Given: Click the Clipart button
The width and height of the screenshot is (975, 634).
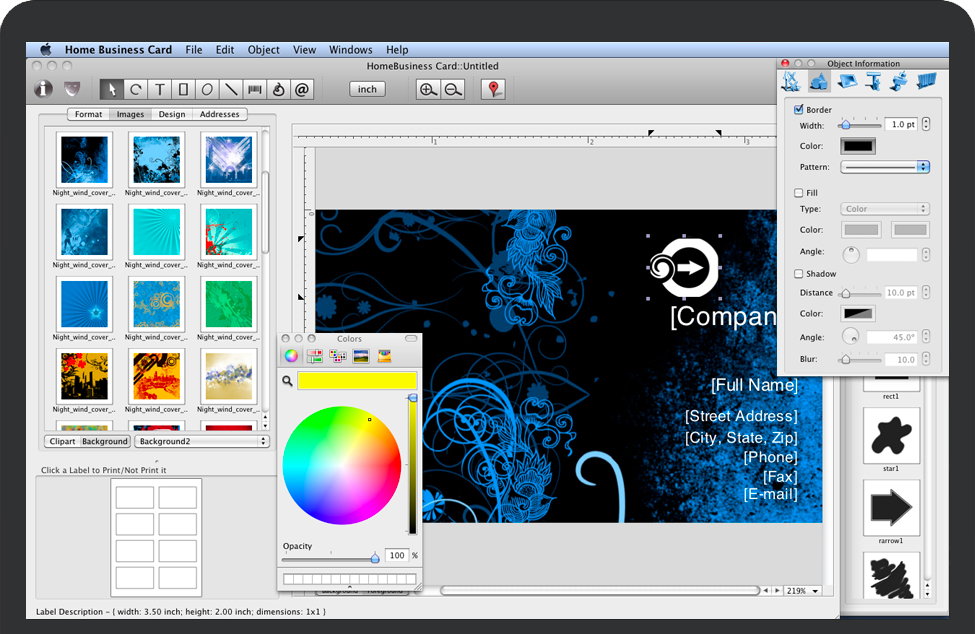Looking at the screenshot, I should click(x=62, y=441).
